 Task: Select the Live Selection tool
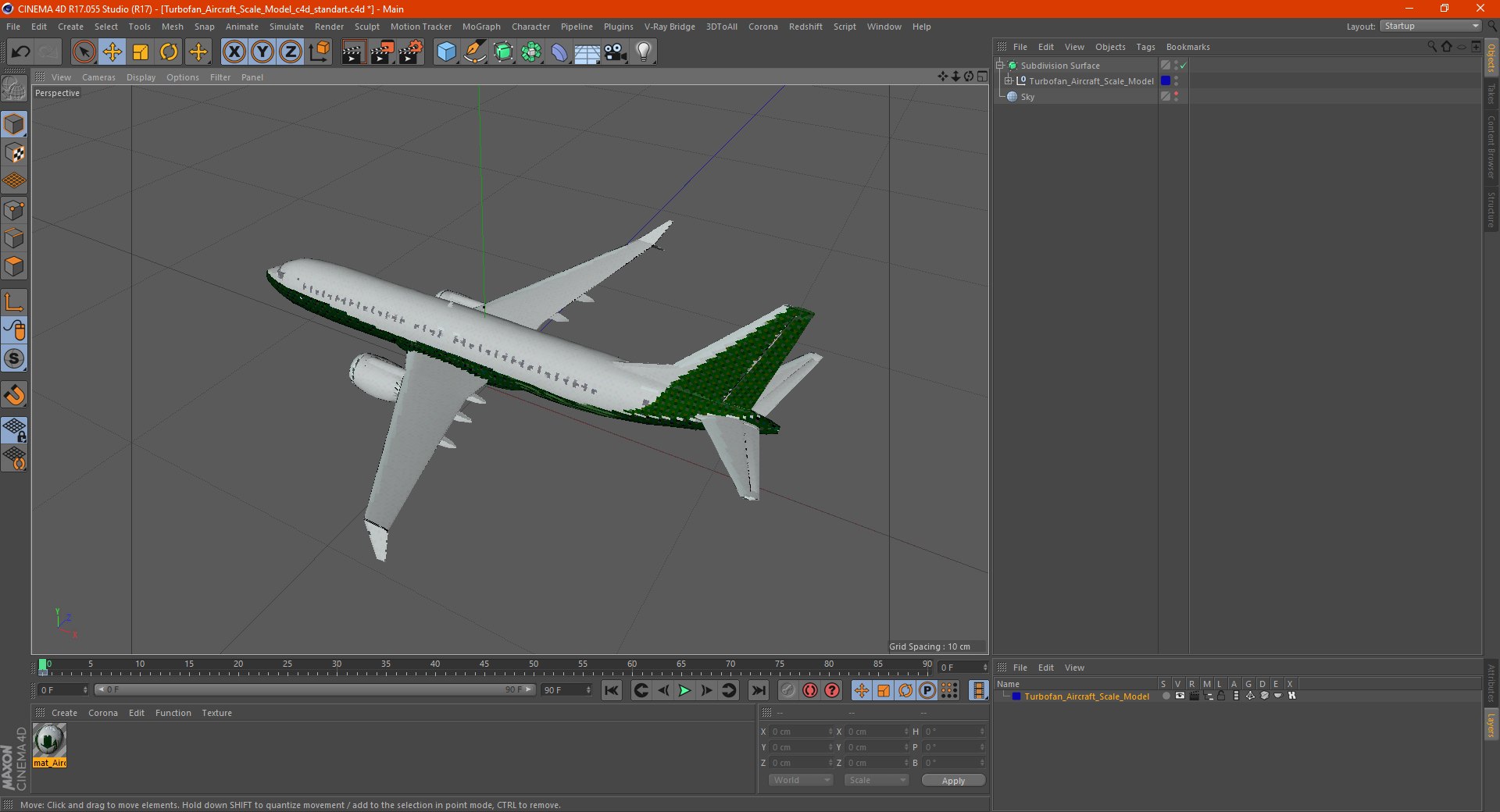(x=84, y=52)
